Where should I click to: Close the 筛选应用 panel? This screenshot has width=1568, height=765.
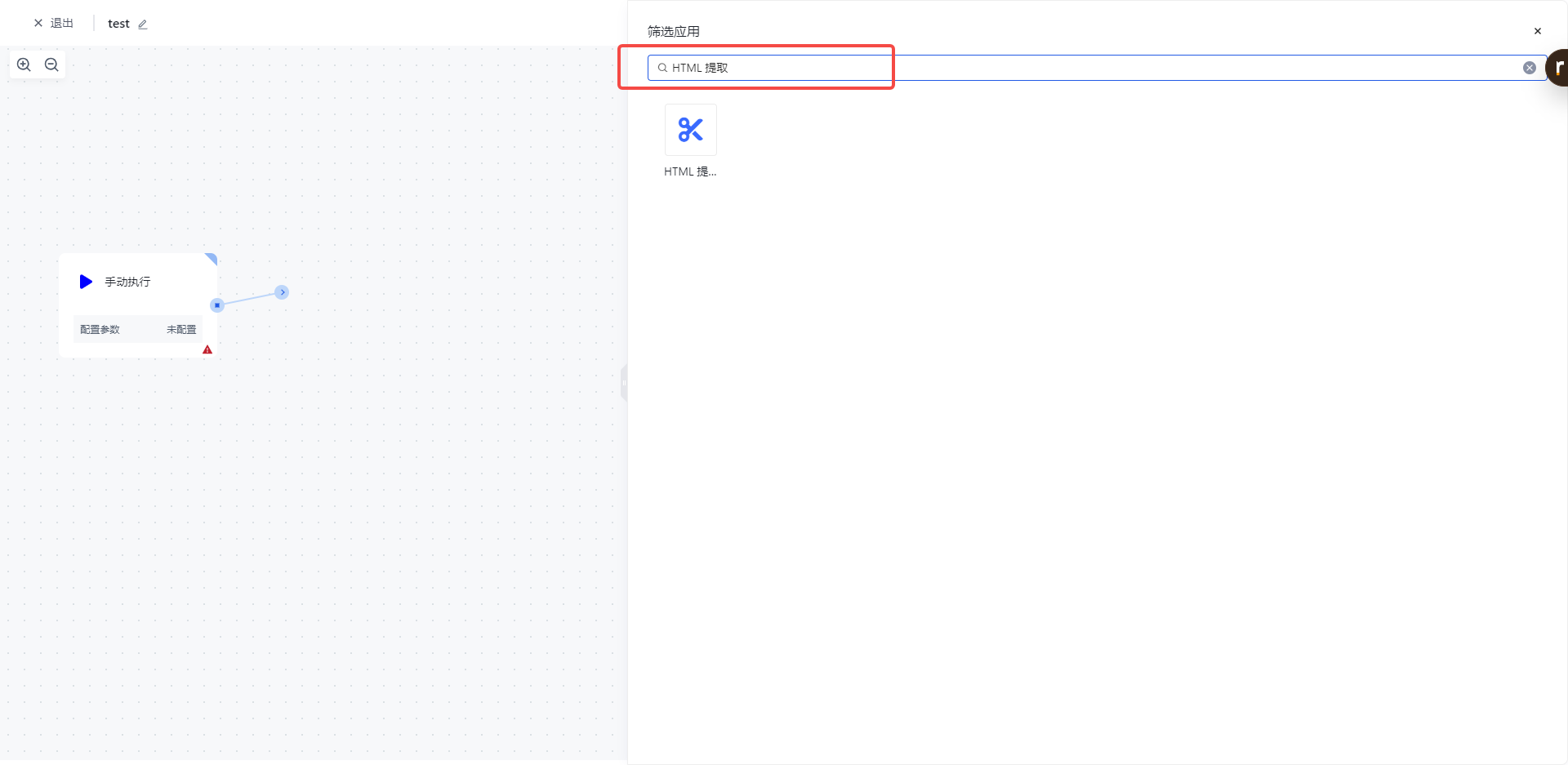1537,31
